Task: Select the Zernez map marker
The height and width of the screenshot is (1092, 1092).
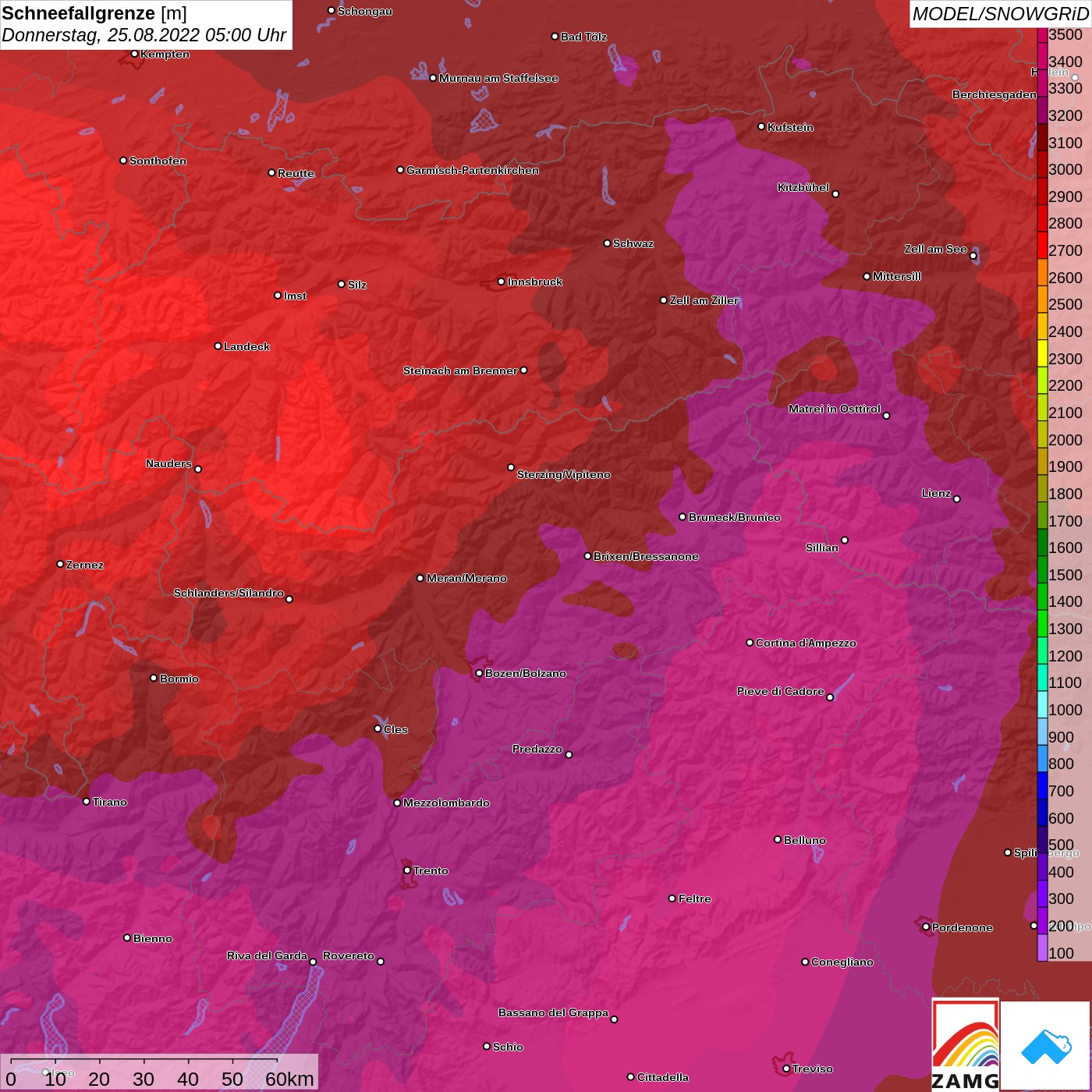Action: [x=60, y=564]
